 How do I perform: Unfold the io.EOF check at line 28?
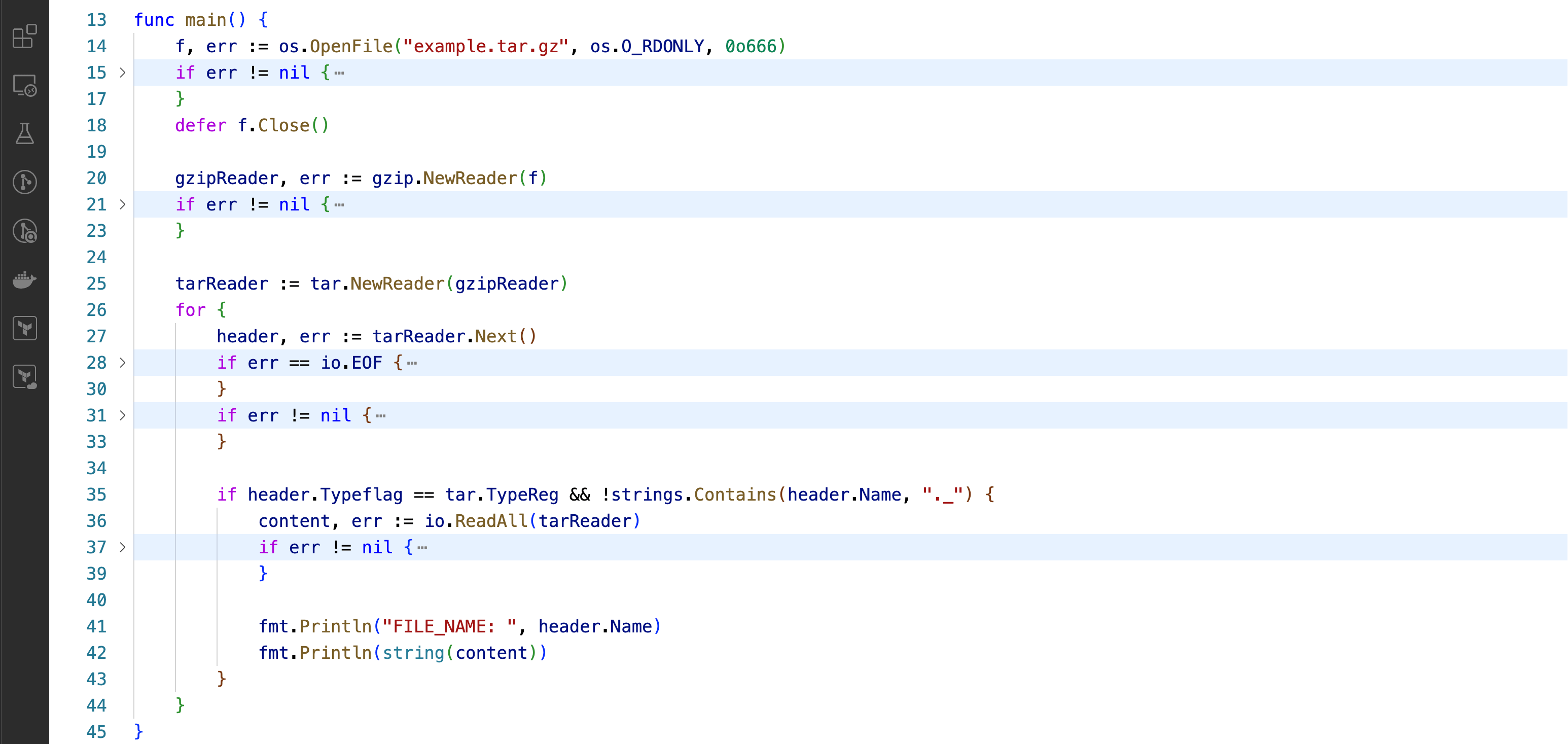point(122,363)
